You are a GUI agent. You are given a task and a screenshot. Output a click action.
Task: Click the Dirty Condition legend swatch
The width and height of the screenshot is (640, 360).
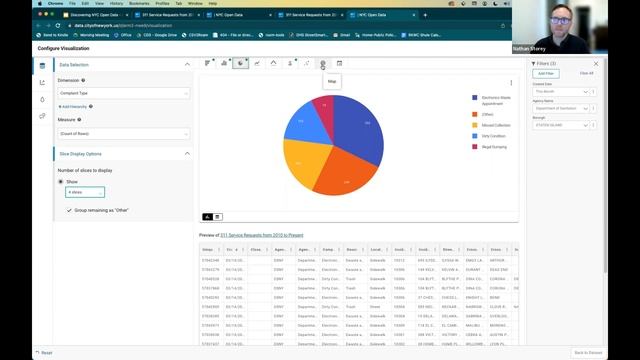475,136
